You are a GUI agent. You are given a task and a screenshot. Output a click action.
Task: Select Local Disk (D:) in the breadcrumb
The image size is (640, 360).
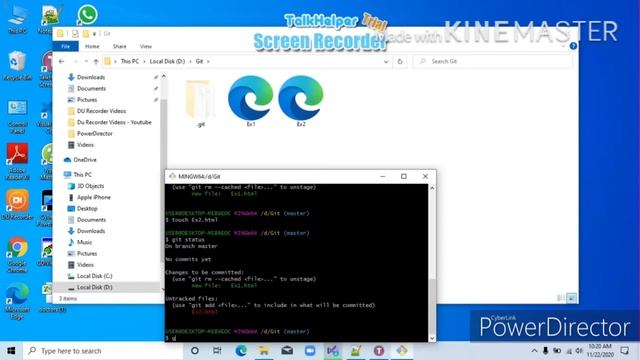167,62
